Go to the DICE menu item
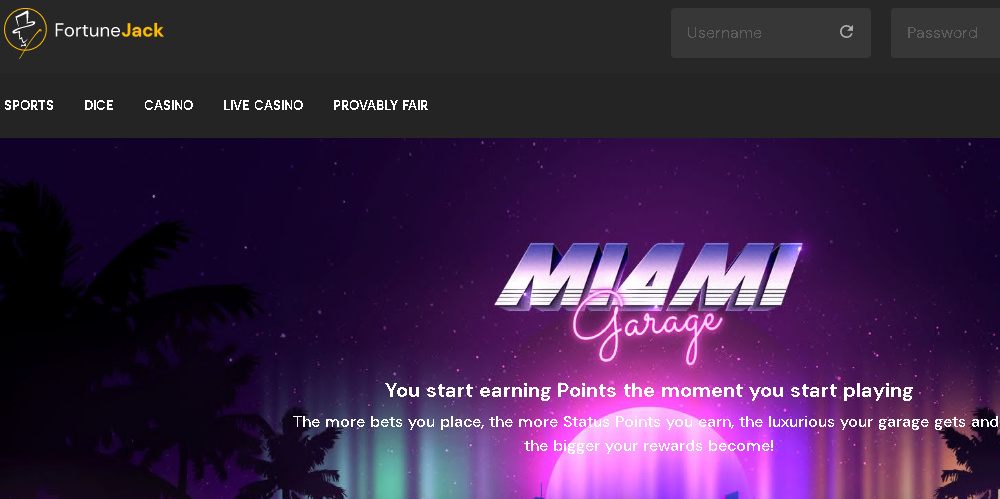The image size is (1000, 499). pos(99,105)
